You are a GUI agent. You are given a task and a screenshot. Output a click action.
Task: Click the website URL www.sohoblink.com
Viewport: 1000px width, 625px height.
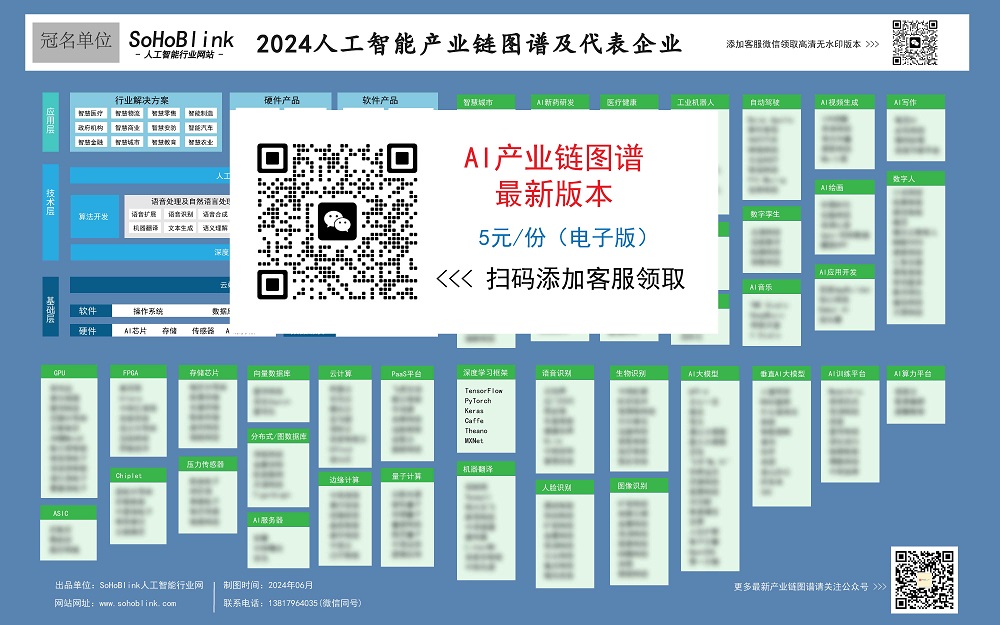(x=138, y=603)
